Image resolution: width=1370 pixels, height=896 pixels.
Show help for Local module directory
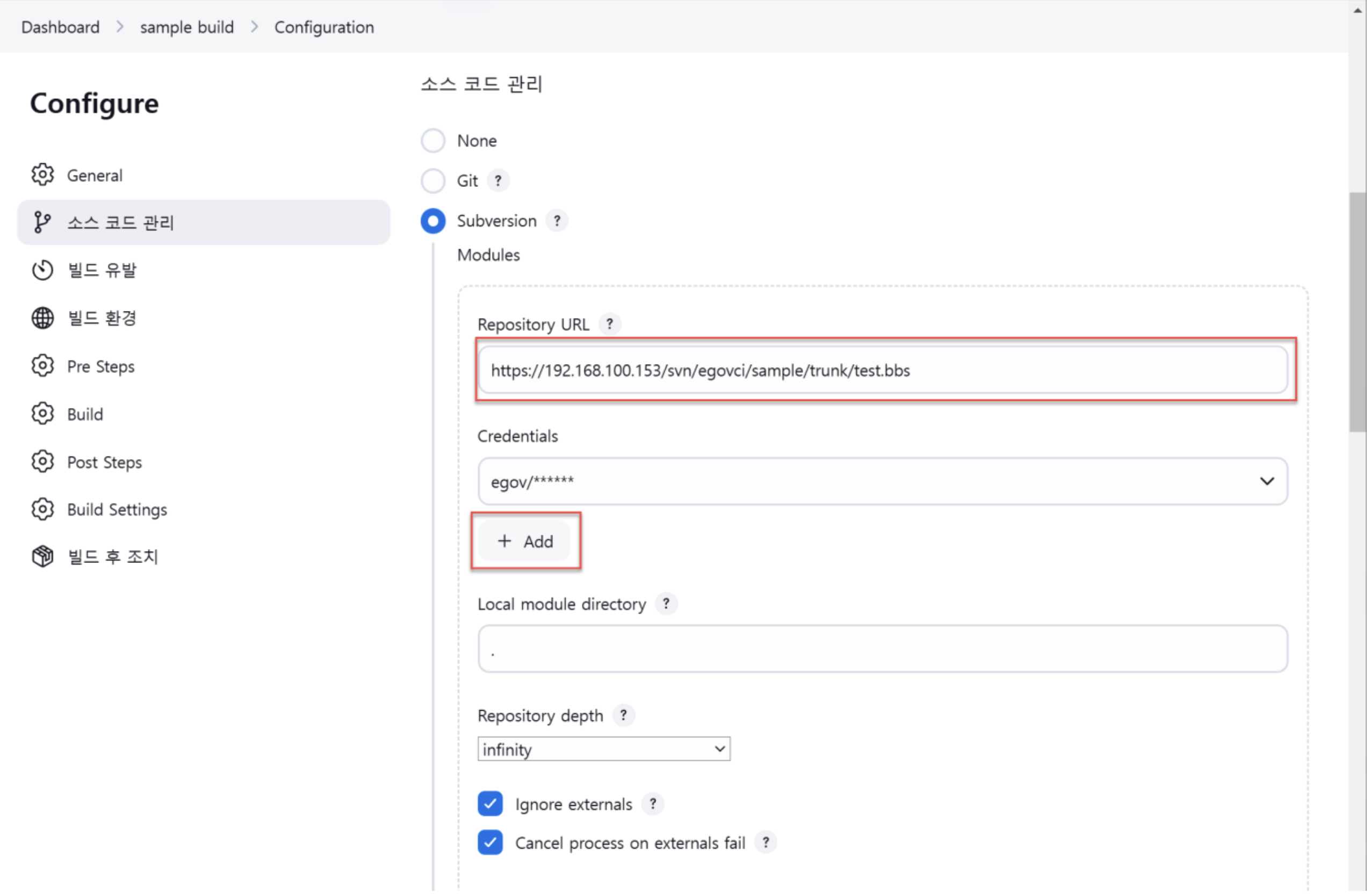(667, 605)
